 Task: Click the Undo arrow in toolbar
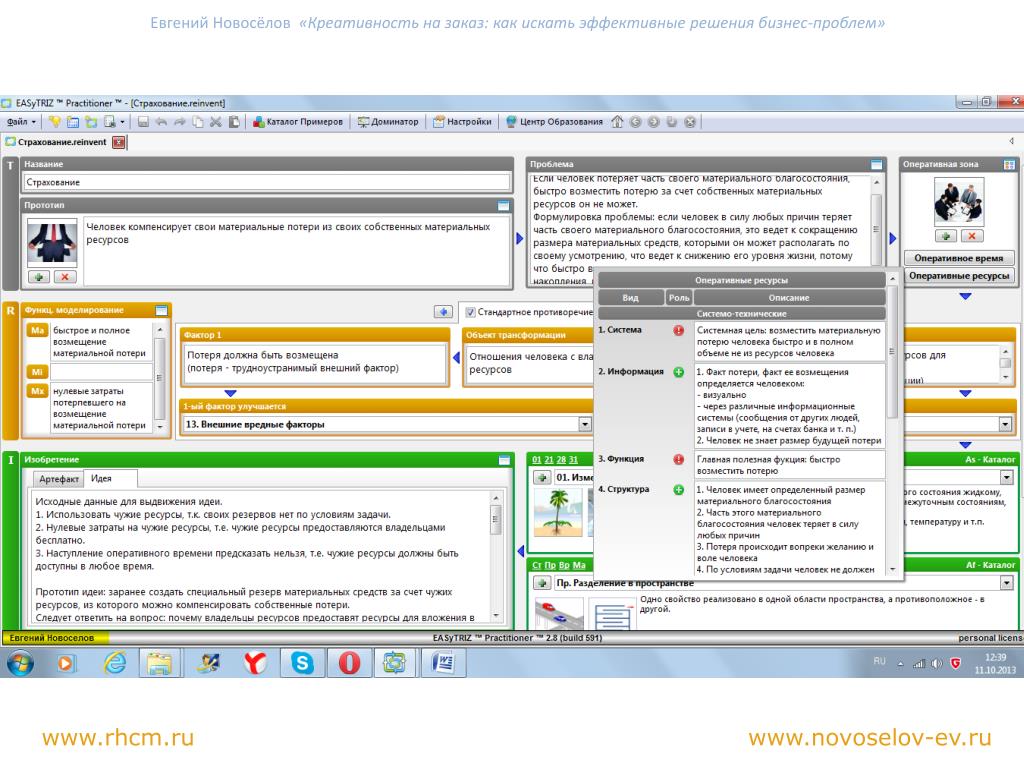click(x=161, y=121)
